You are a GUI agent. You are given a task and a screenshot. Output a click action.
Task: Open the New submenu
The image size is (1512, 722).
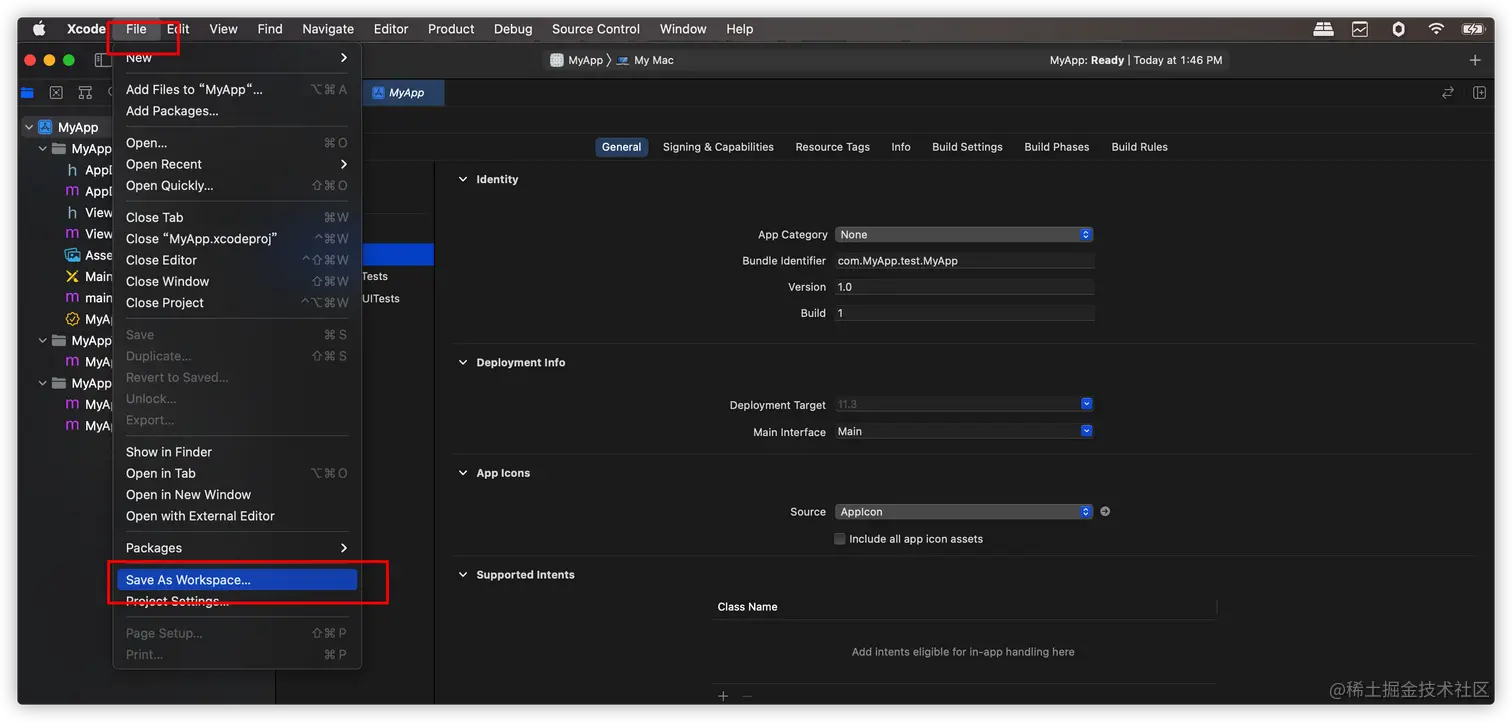pyautogui.click(x=237, y=58)
